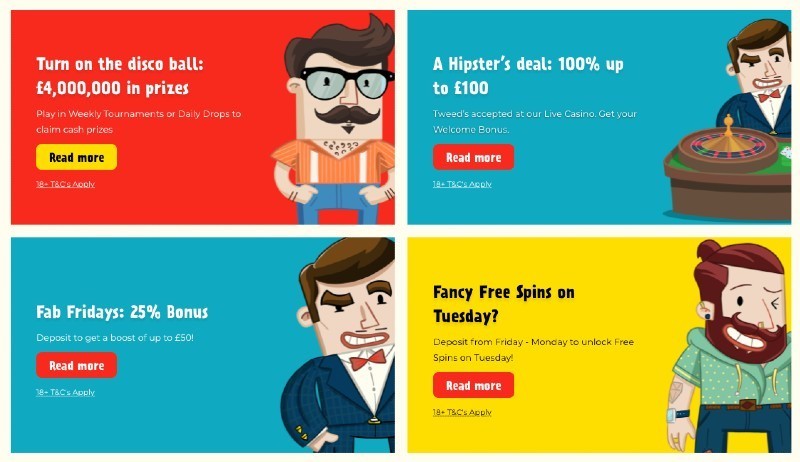Select the 'A Hipster's deal: 100% up to £100' heading
This screenshot has width=800, height=462.
[x=528, y=76]
